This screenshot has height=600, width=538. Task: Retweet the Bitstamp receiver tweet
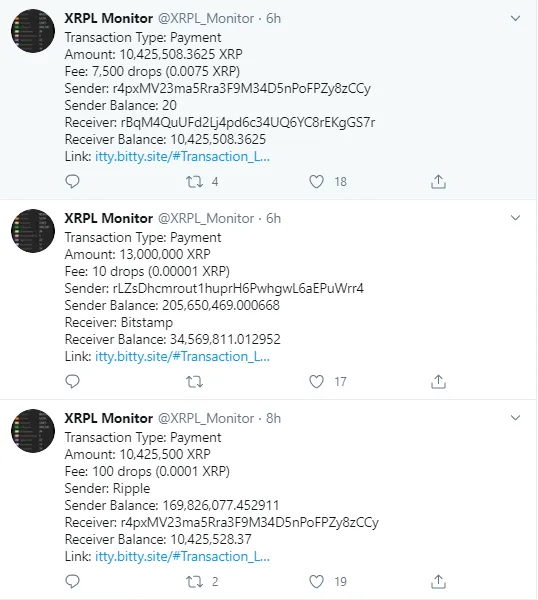[194, 382]
